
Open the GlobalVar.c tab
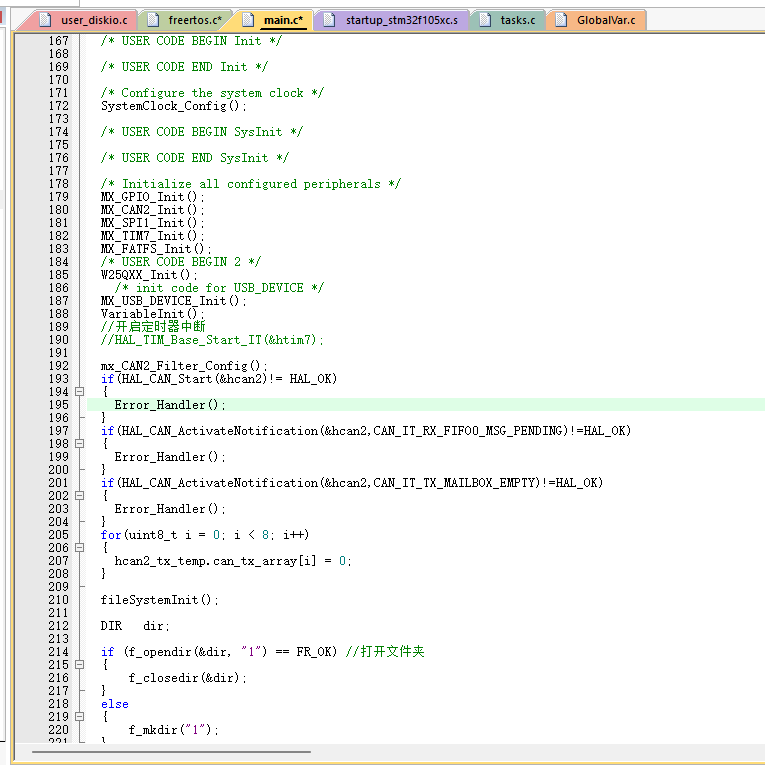pos(597,20)
